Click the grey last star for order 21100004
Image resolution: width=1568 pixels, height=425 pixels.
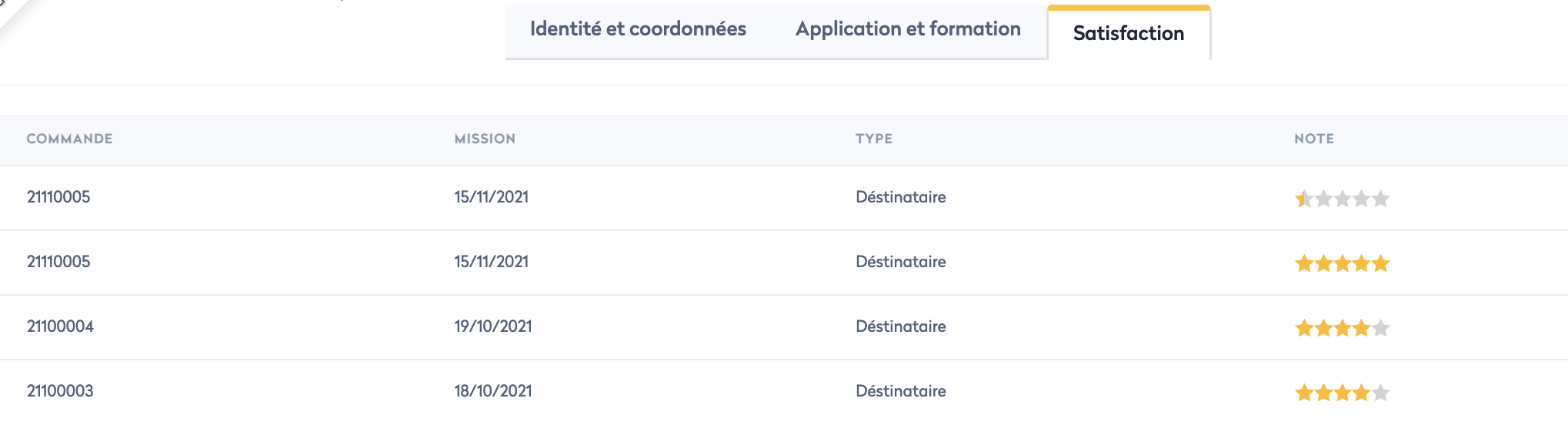1381,328
